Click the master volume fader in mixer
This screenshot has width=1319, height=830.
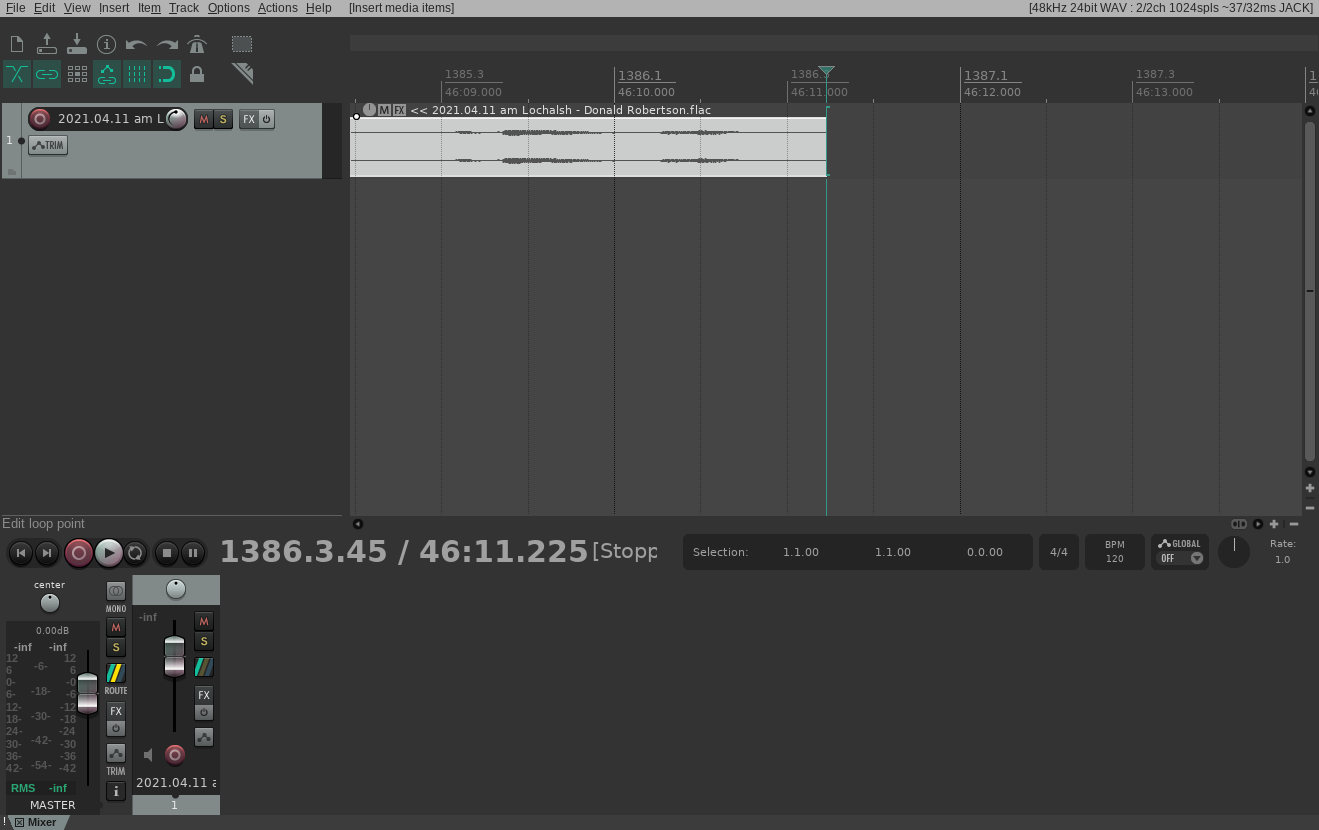pos(88,693)
